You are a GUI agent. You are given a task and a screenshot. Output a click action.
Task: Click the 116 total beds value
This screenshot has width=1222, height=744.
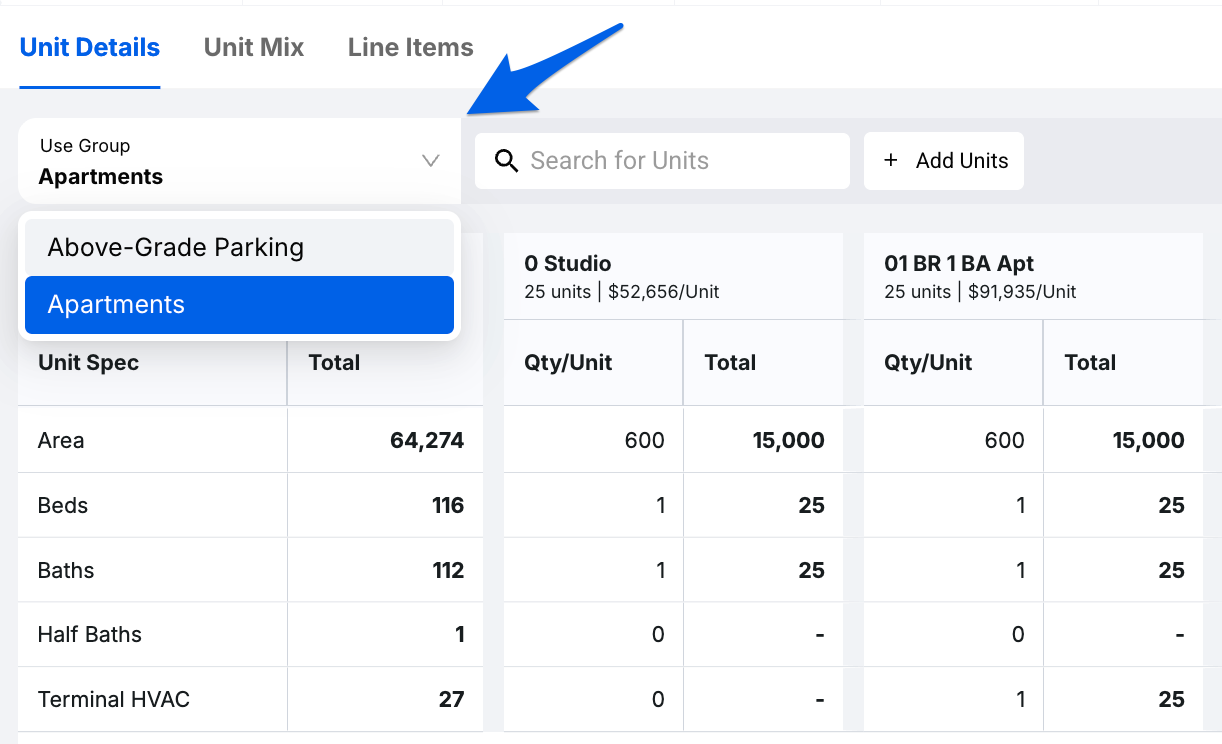click(448, 505)
